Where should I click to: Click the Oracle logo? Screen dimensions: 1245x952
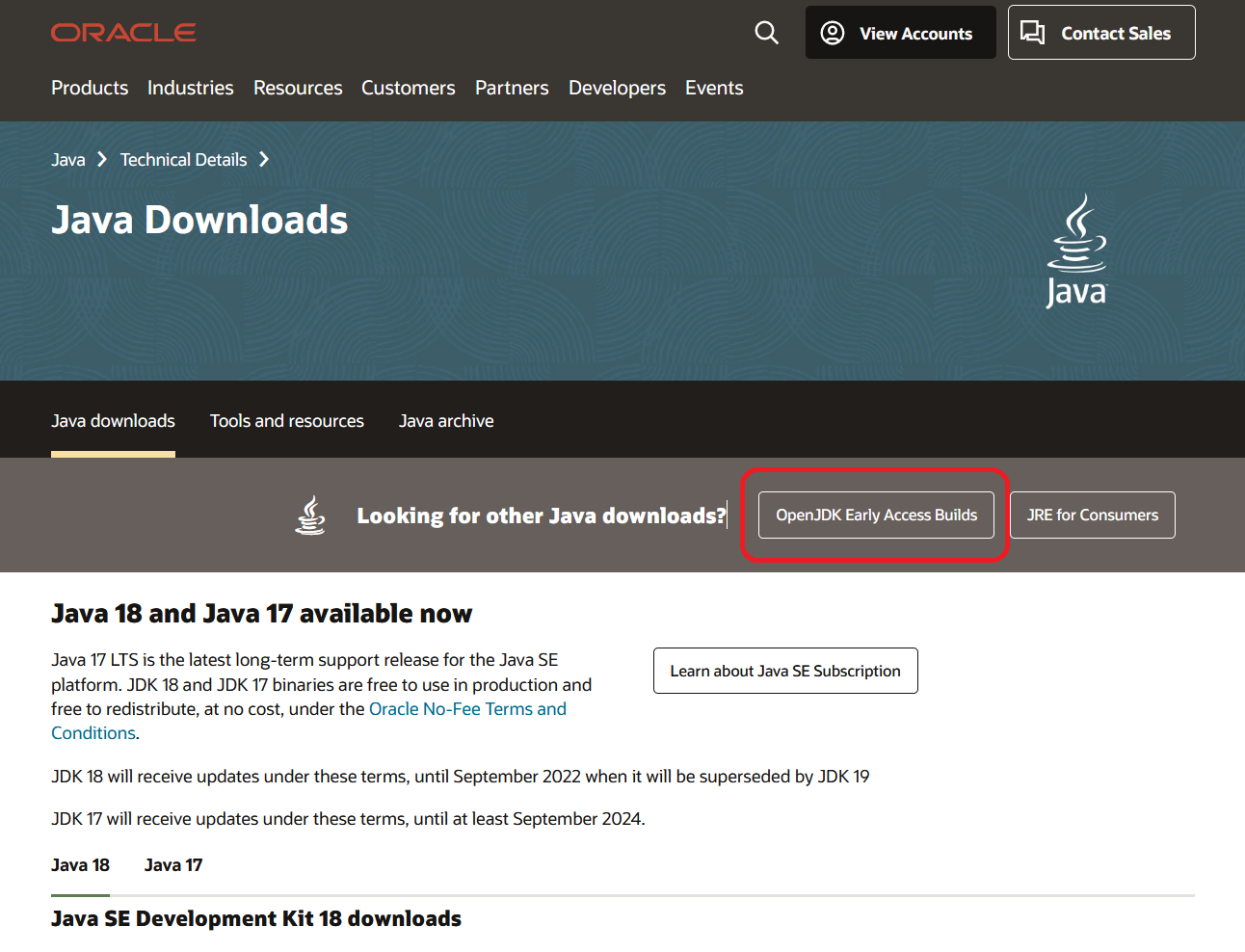point(123,33)
